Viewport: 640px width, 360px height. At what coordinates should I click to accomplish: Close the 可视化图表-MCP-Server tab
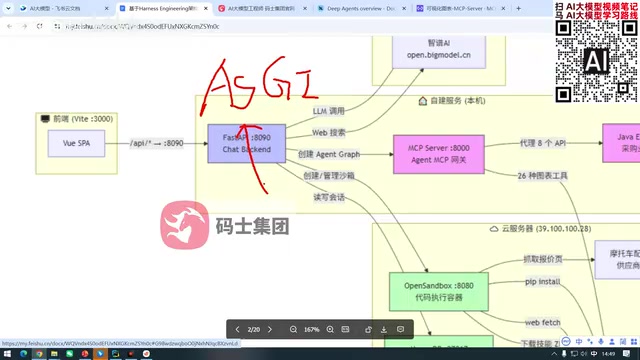503,8
